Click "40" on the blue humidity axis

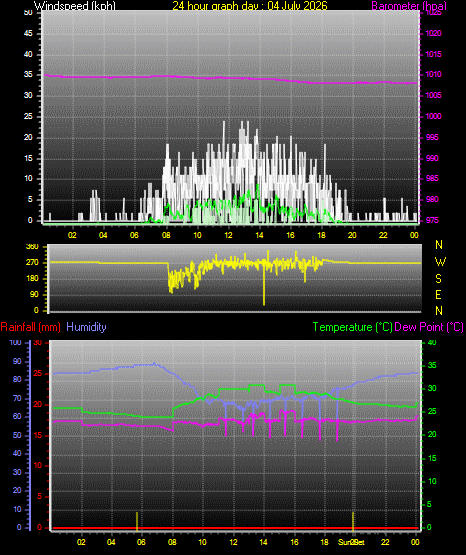pyautogui.click(x=17, y=453)
